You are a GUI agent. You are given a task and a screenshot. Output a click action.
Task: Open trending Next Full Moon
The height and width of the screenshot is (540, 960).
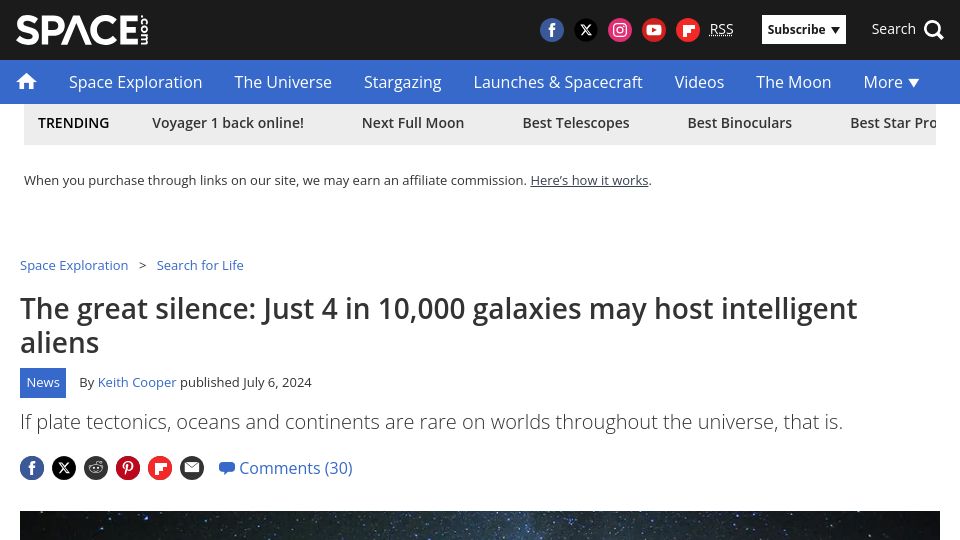[x=413, y=123]
